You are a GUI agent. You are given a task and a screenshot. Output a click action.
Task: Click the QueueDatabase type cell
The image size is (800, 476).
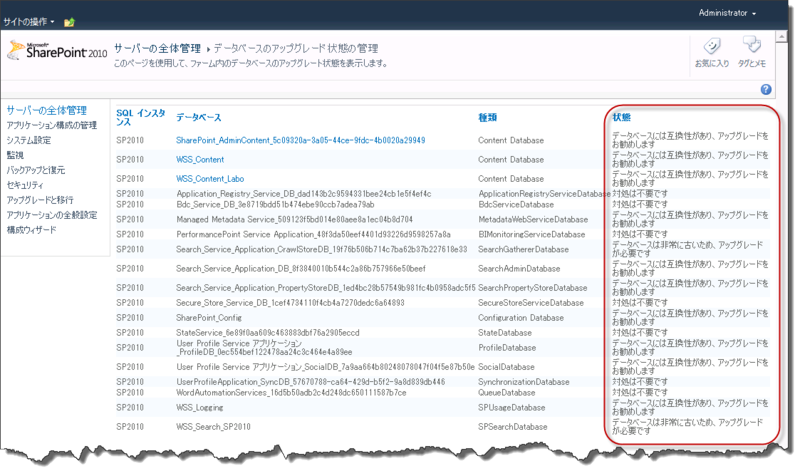coord(507,393)
